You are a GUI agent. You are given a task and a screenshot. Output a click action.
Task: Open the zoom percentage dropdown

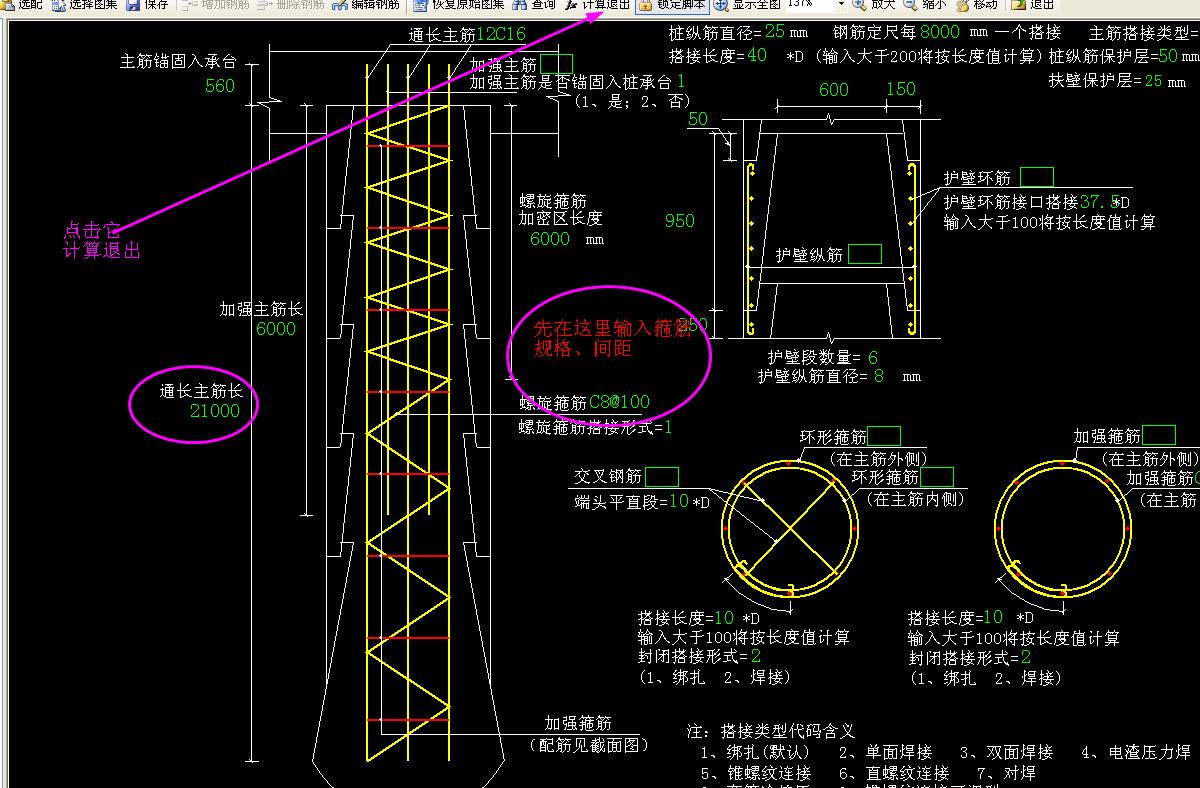pos(841,4)
